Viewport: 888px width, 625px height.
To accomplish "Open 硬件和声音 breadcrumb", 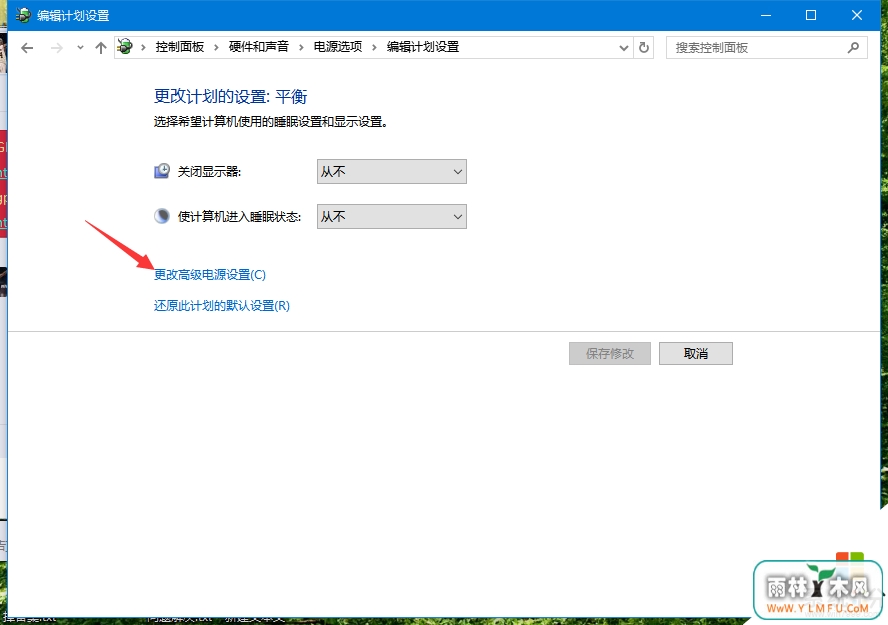I will pyautogui.click(x=258, y=47).
